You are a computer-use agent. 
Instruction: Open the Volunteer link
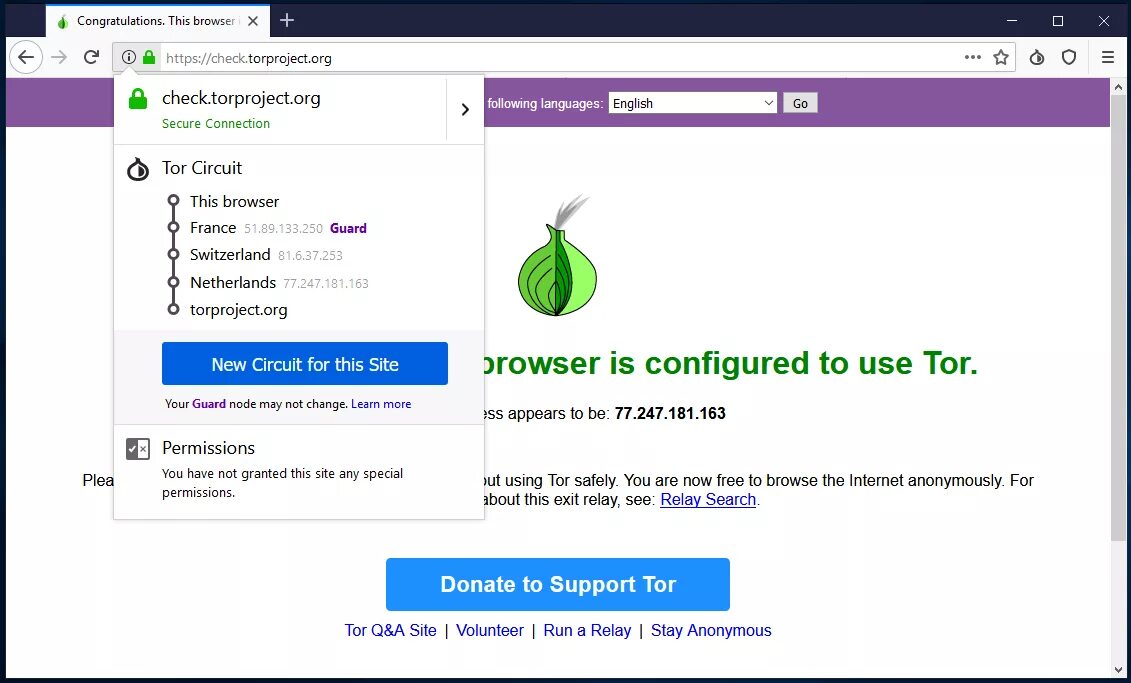coord(490,630)
